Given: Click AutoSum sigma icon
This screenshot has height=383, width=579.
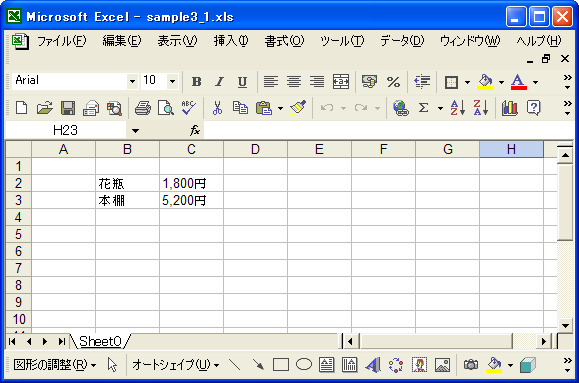Looking at the screenshot, I should (x=424, y=108).
